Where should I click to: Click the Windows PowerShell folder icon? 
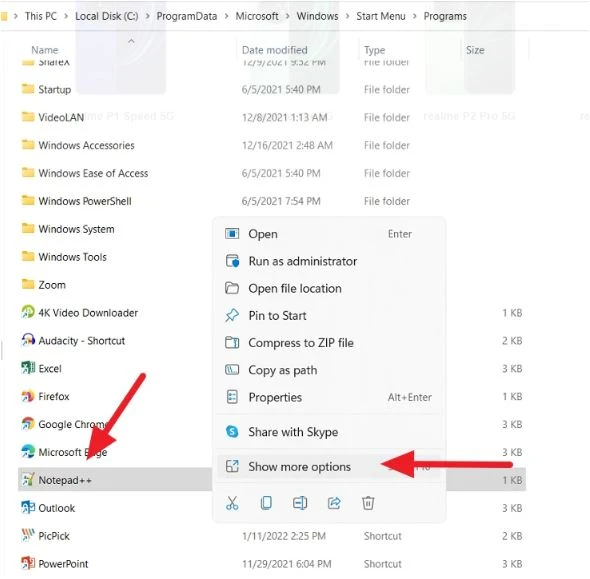[x=28, y=201]
